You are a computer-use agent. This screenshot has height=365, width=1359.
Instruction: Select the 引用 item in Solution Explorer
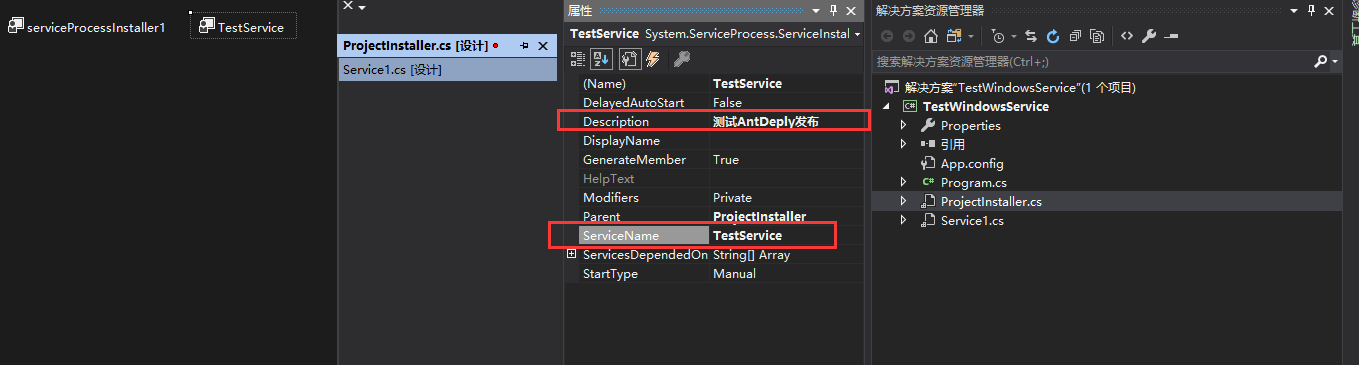click(x=943, y=144)
